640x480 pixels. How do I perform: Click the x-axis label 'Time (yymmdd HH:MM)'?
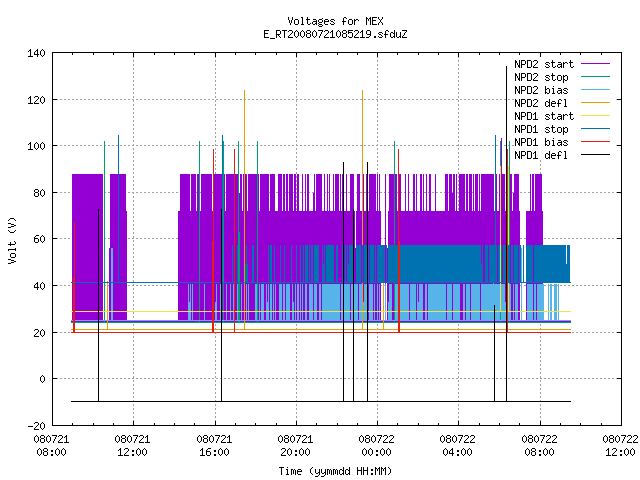tap(335, 471)
